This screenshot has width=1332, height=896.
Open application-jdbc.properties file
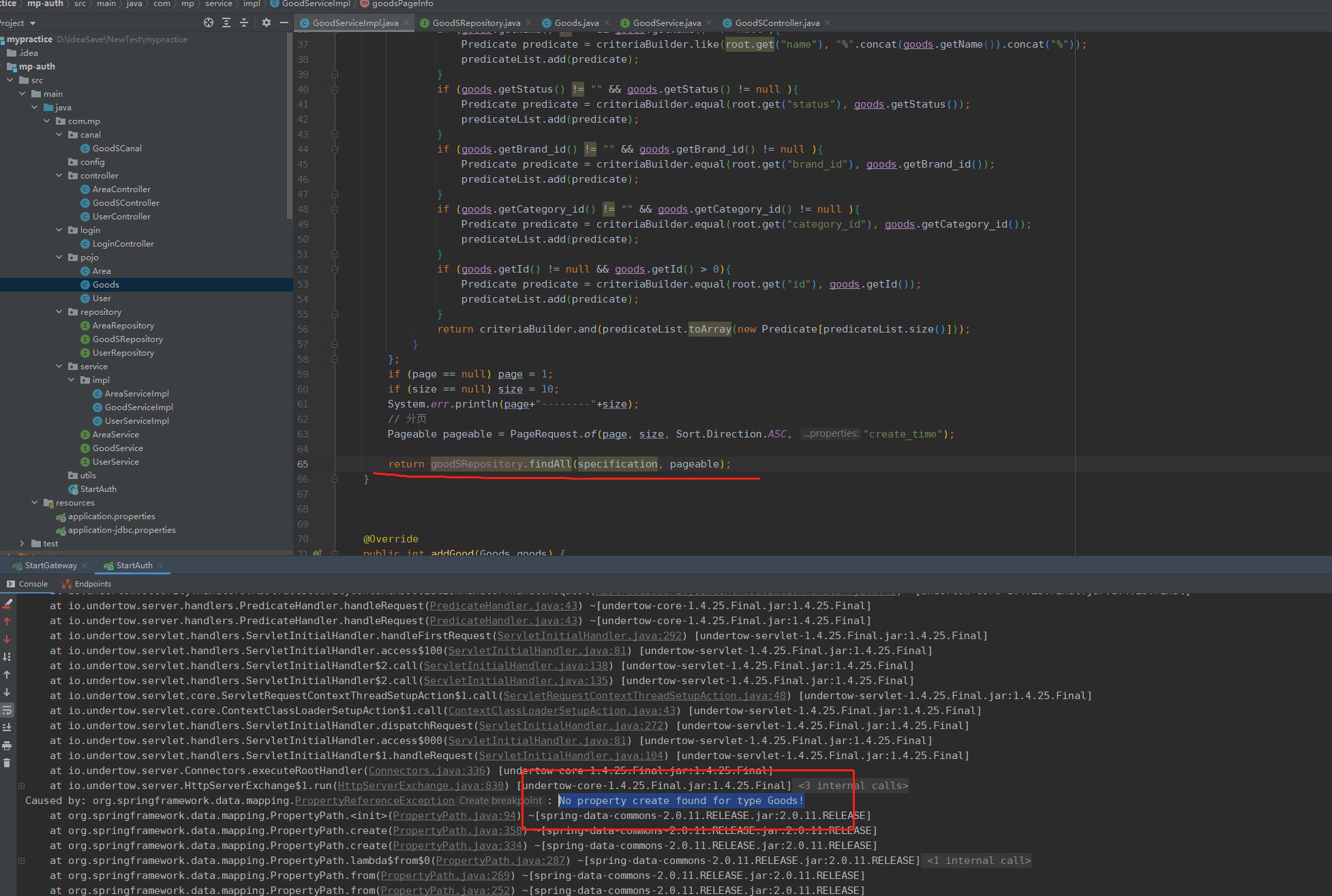(x=121, y=530)
